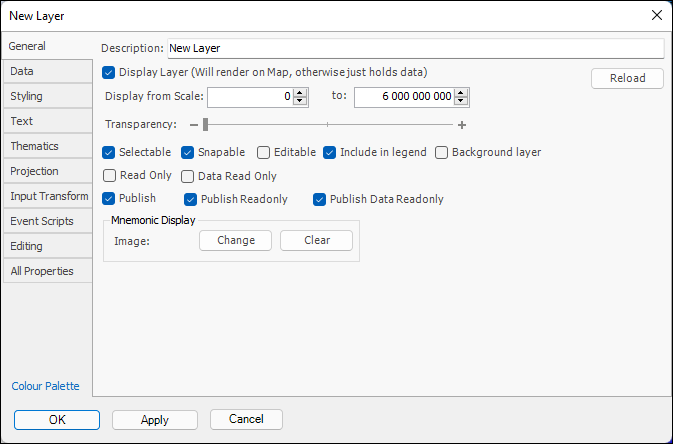Viewport: 673px width, 444px height.
Task: Switch to the Thematics tab
Action: (x=35, y=146)
